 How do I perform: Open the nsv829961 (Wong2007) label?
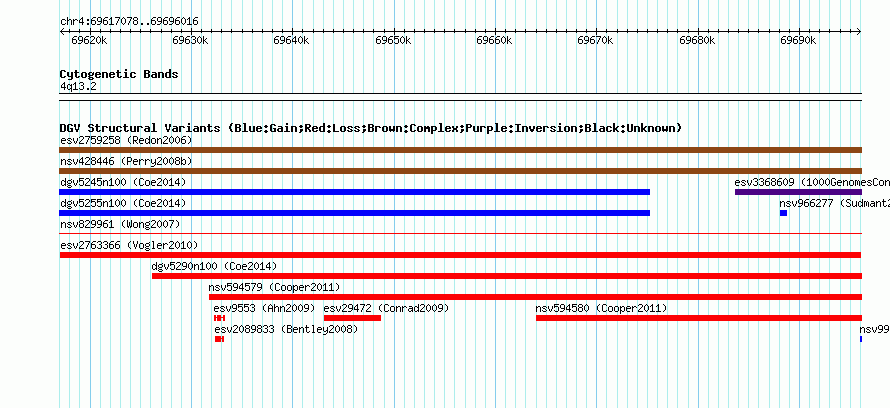coord(120,224)
